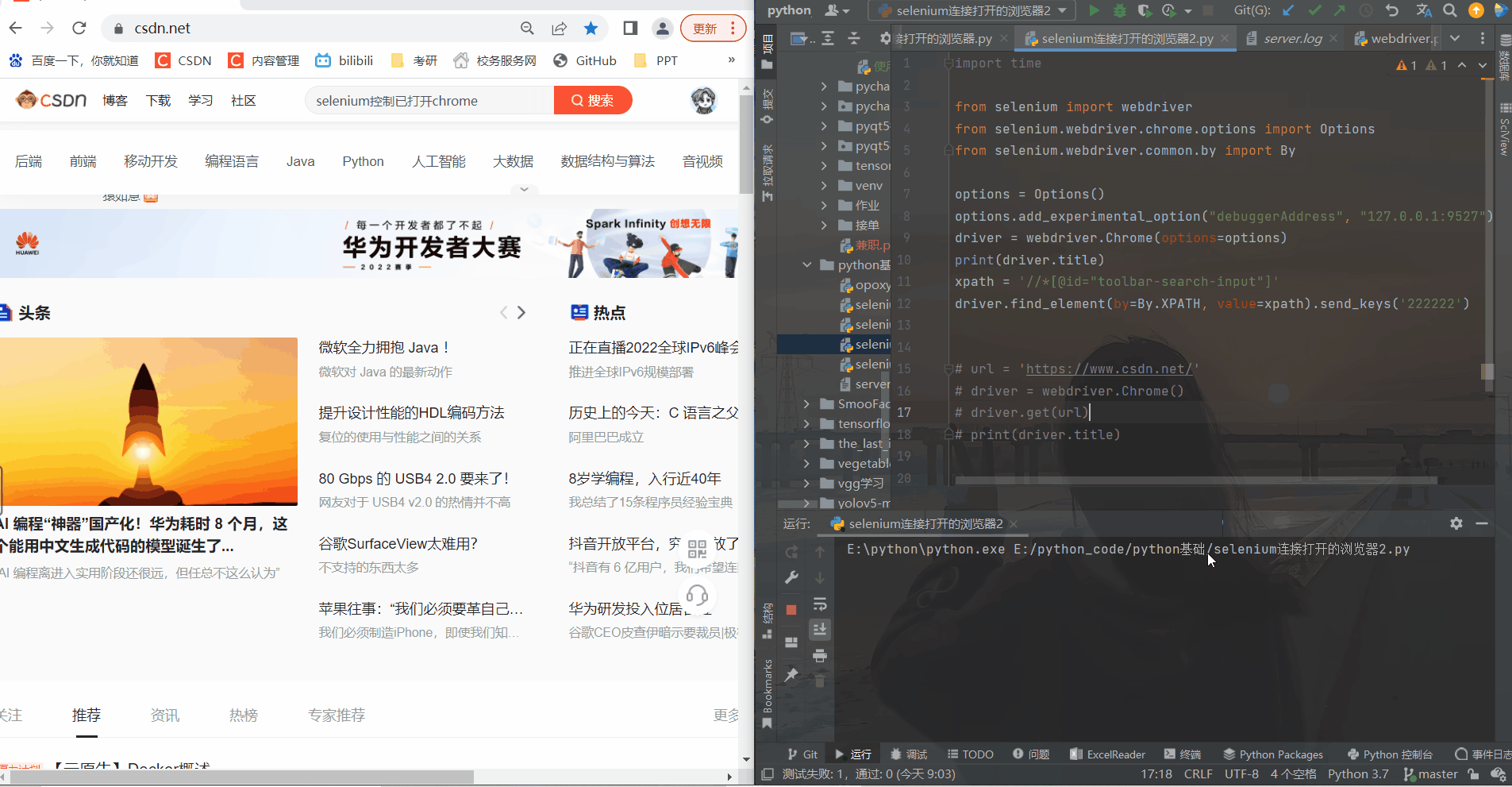Run the script with the green Run button in PyCharm

coord(1095,10)
